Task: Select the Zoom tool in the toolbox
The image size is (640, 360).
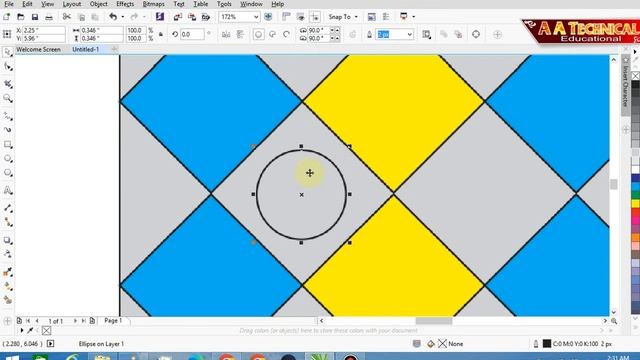Action: coord(8,98)
